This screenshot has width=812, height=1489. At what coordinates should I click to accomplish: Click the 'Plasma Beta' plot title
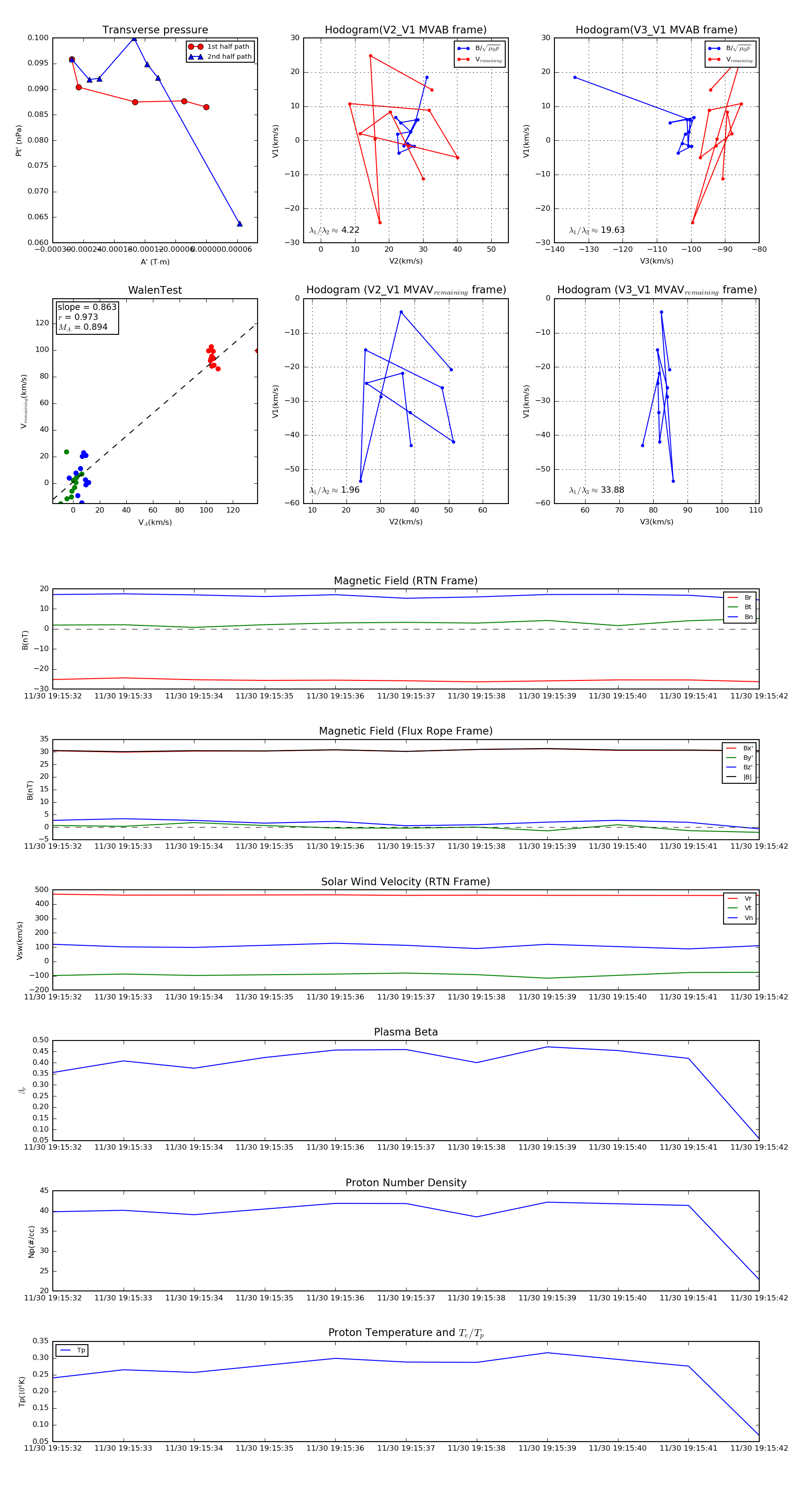click(x=406, y=1032)
